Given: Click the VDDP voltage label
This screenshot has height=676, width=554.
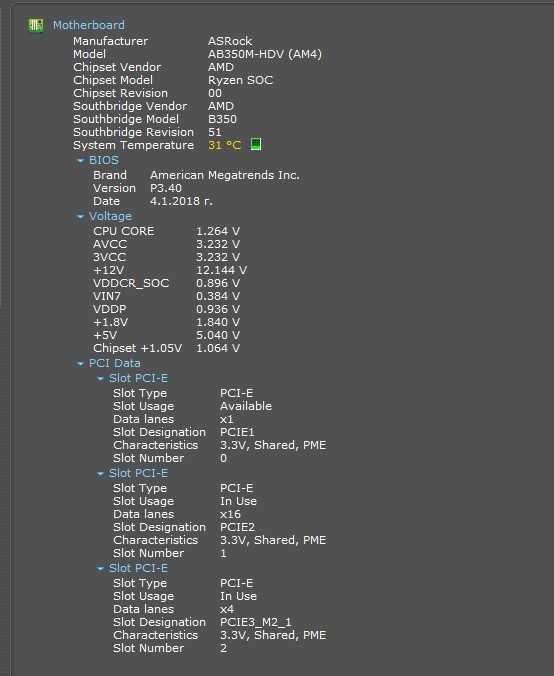Looking at the screenshot, I should (110, 309).
